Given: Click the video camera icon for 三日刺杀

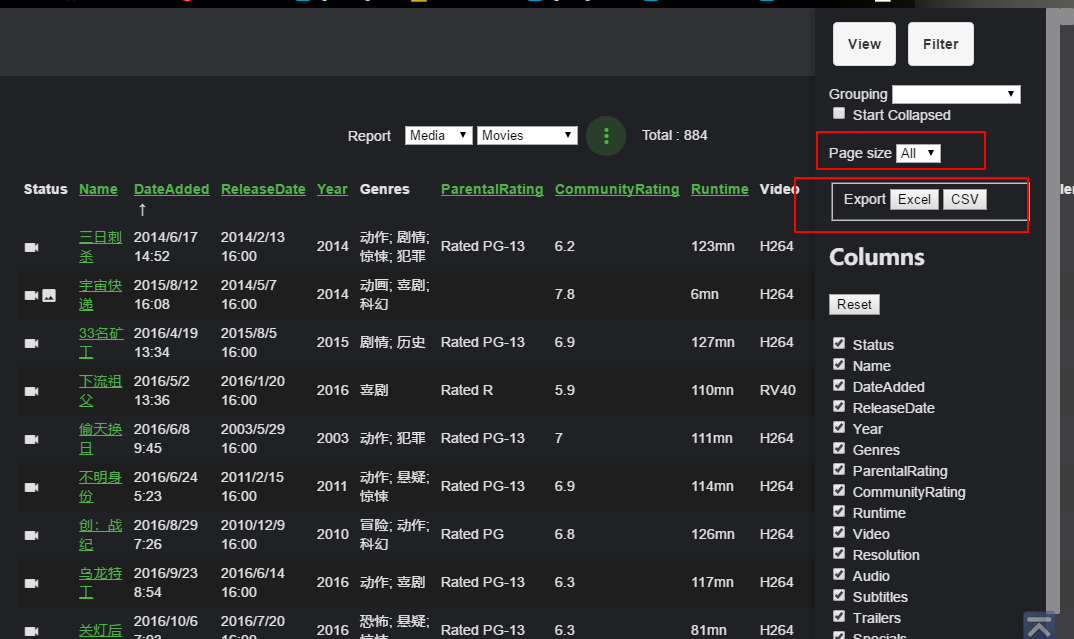Looking at the screenshot, I should (31, 247).
